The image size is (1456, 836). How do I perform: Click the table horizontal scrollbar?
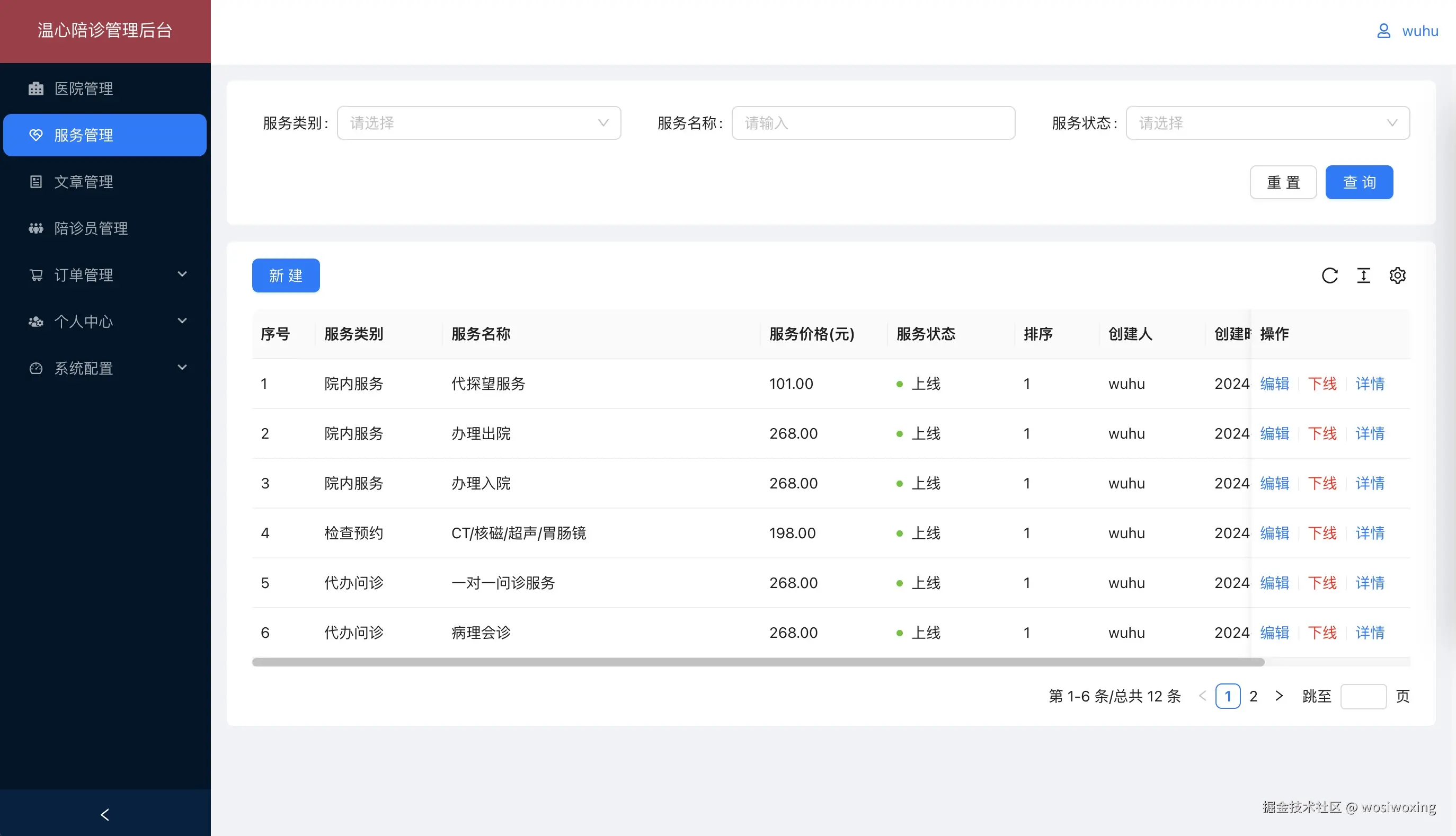(x=758, y=662)
